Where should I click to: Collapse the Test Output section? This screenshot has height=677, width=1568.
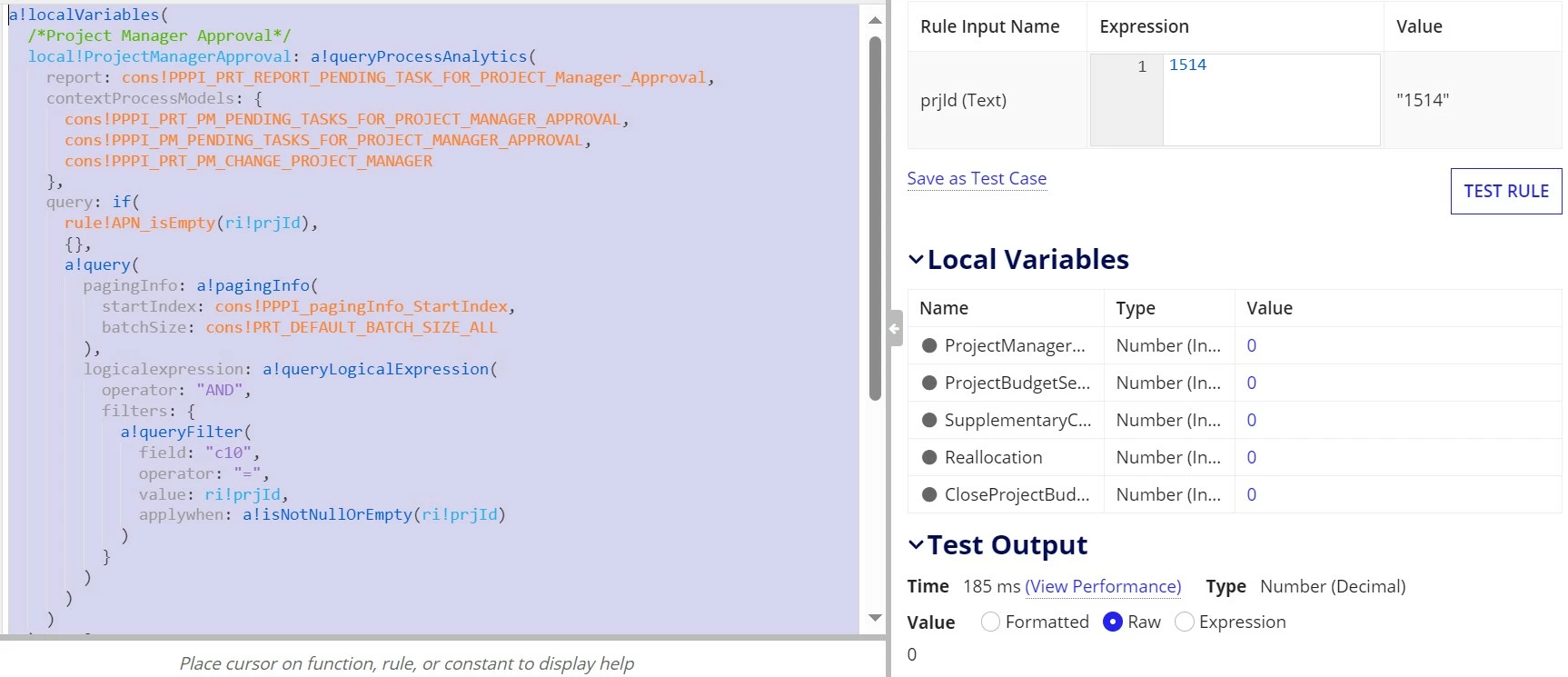(x=917, y=545)
